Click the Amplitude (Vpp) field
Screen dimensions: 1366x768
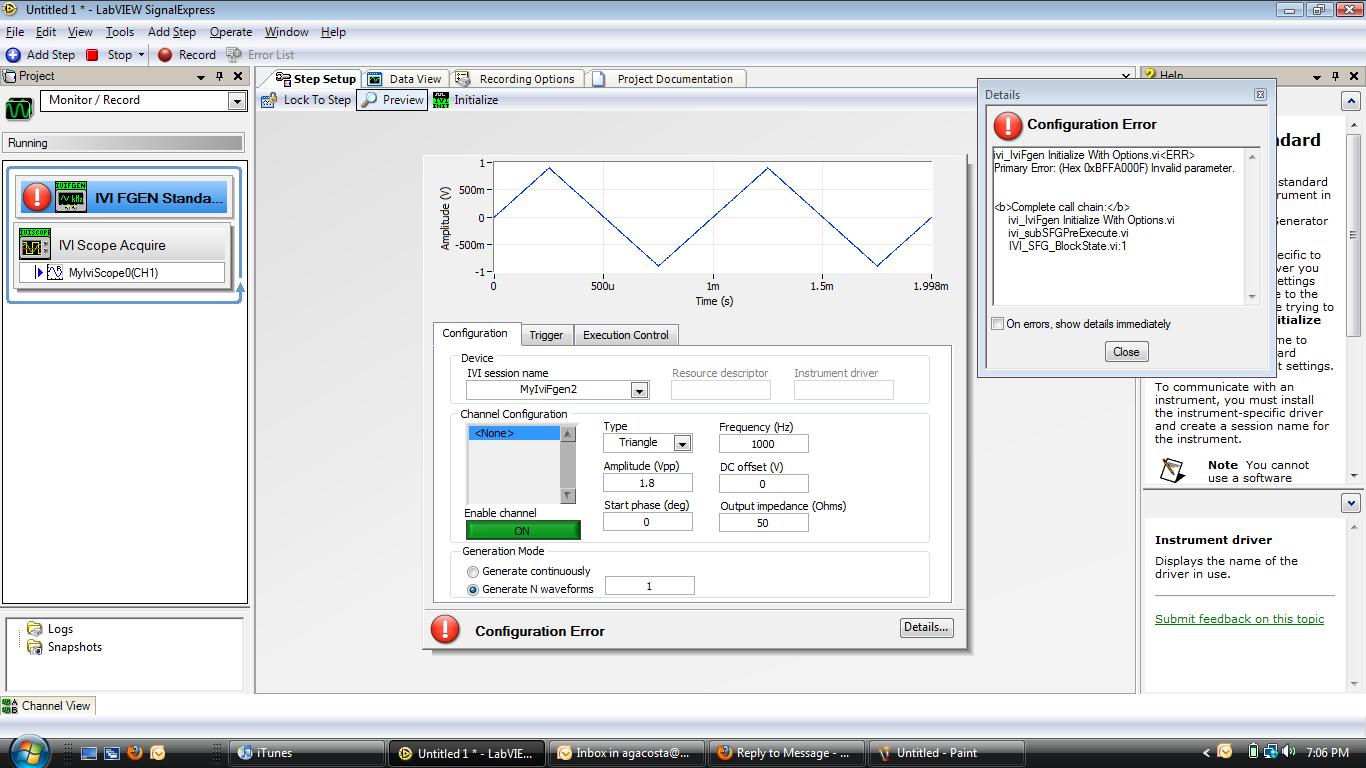tap(647, 483)
